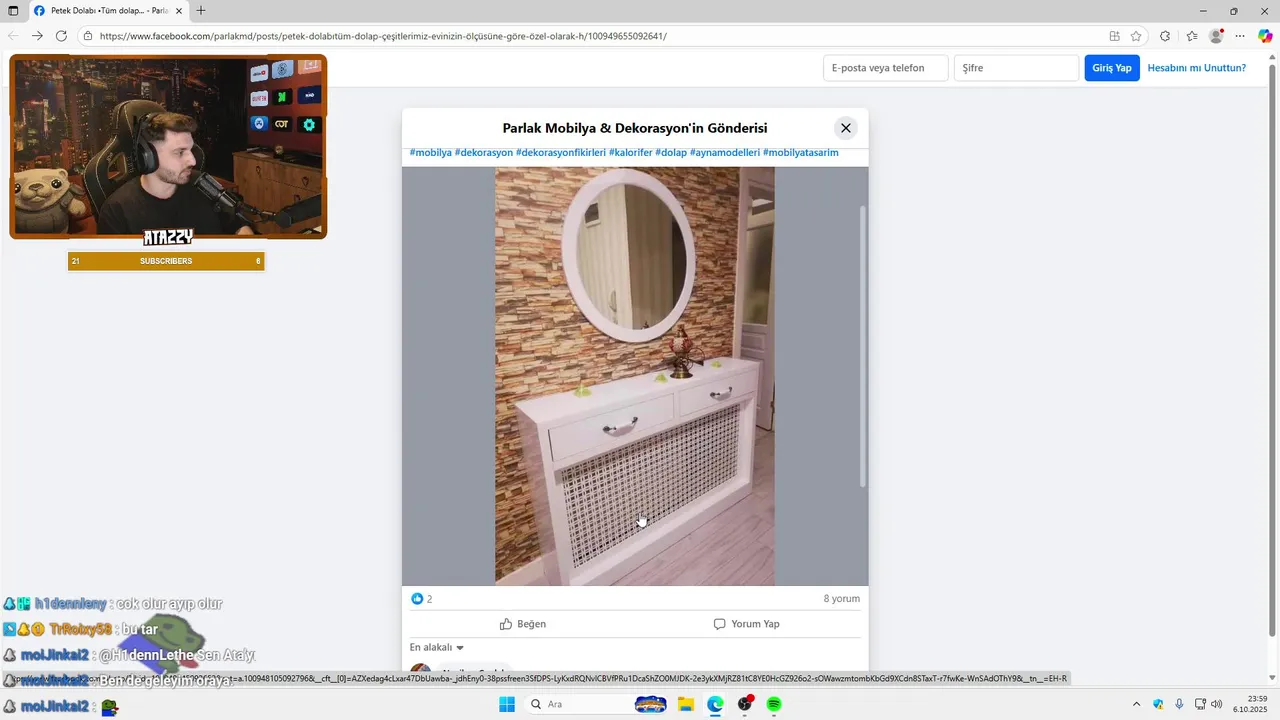Open the #dekorasyonfikirleri hashtag
This screenshot has width=1280, height=720.
coord(561,153)
